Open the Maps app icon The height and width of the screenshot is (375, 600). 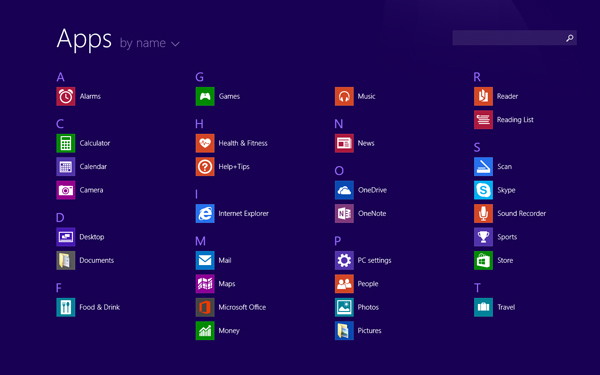coord(205,284)
